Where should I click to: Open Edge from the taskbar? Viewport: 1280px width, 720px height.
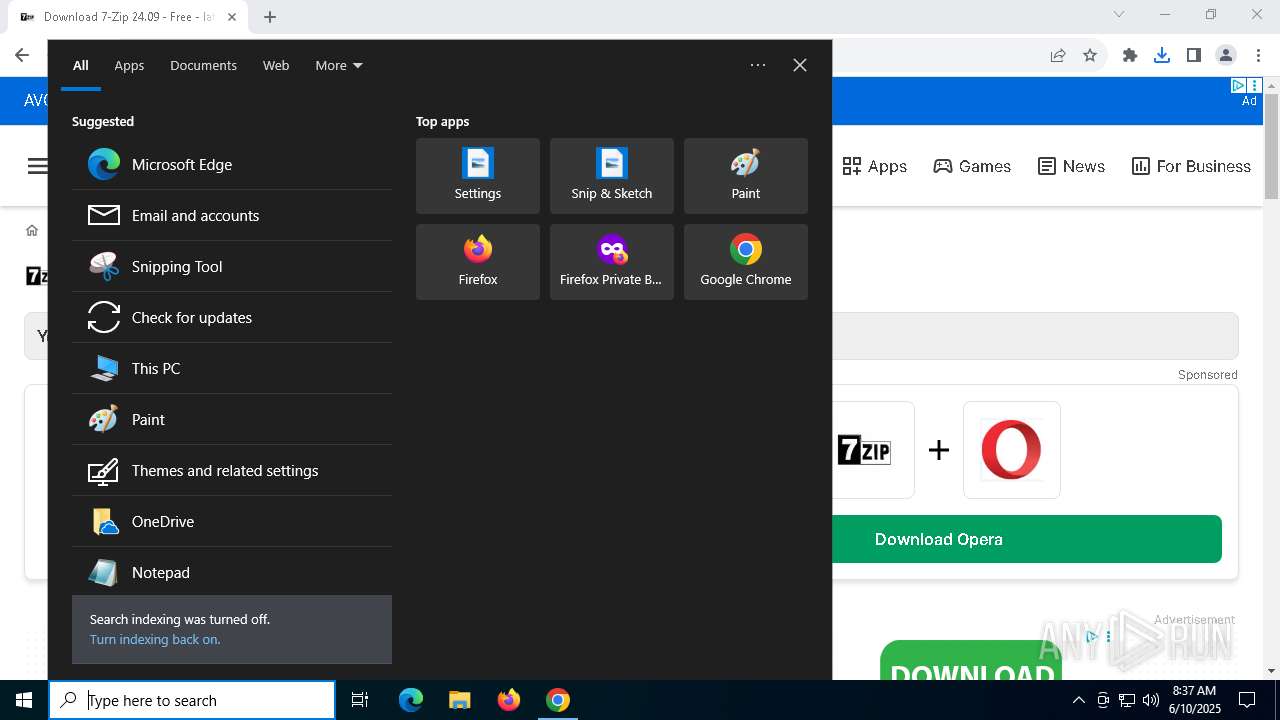[411, 700]
